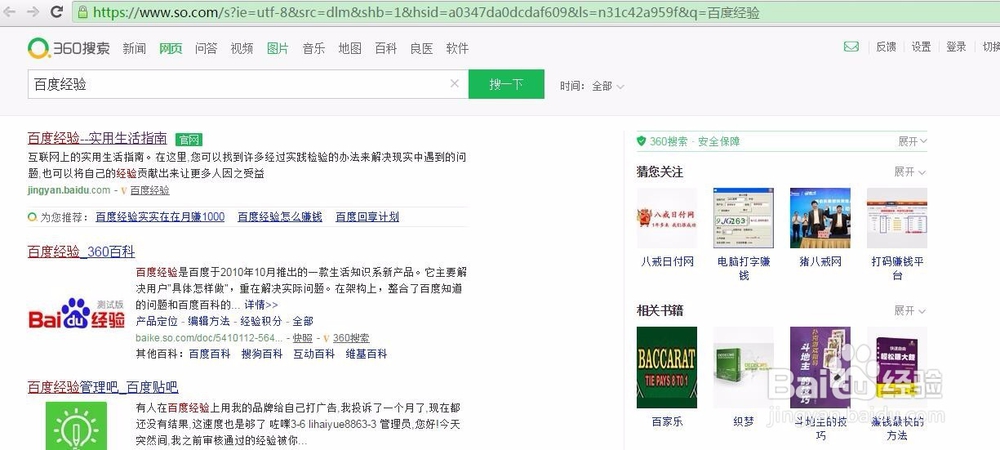Image resolution: width=1000 pixels, height=450 pixels.
Task: Open the 百度百科 link
Action: click(x=209, y=354)
